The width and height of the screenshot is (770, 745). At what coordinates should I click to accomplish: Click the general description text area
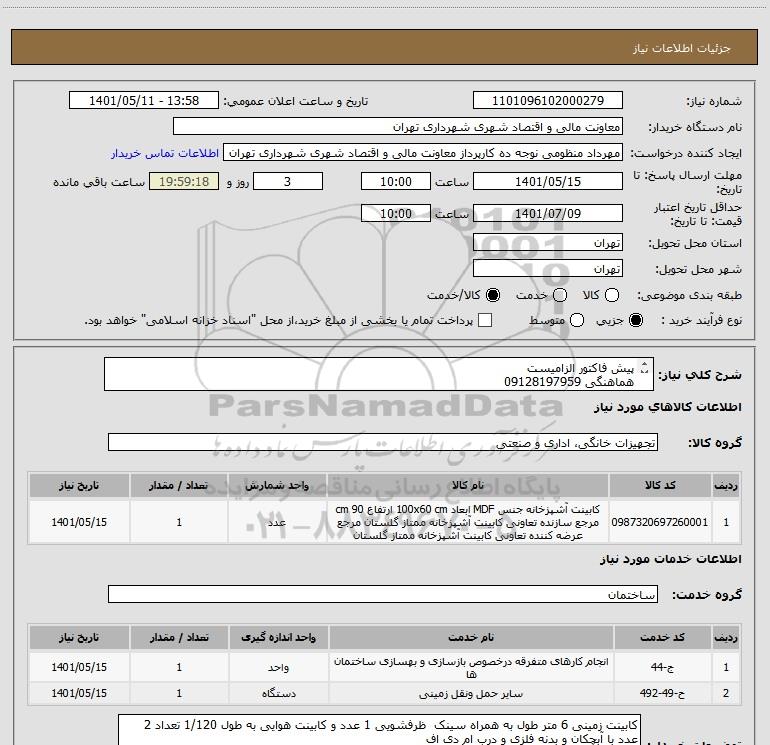click(x=379, y=374)
